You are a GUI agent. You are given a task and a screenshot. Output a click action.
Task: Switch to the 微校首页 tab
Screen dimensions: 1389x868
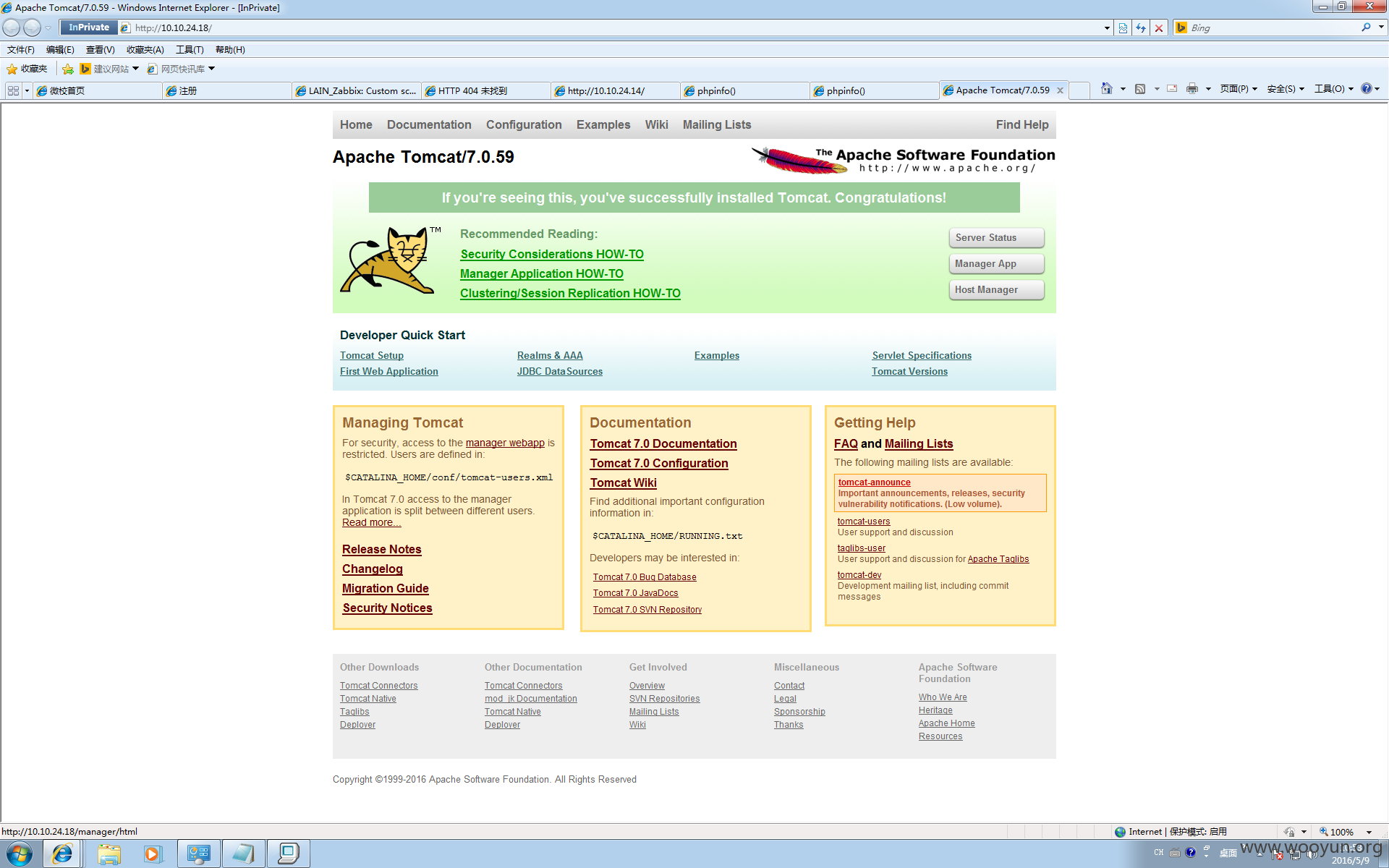98,90
